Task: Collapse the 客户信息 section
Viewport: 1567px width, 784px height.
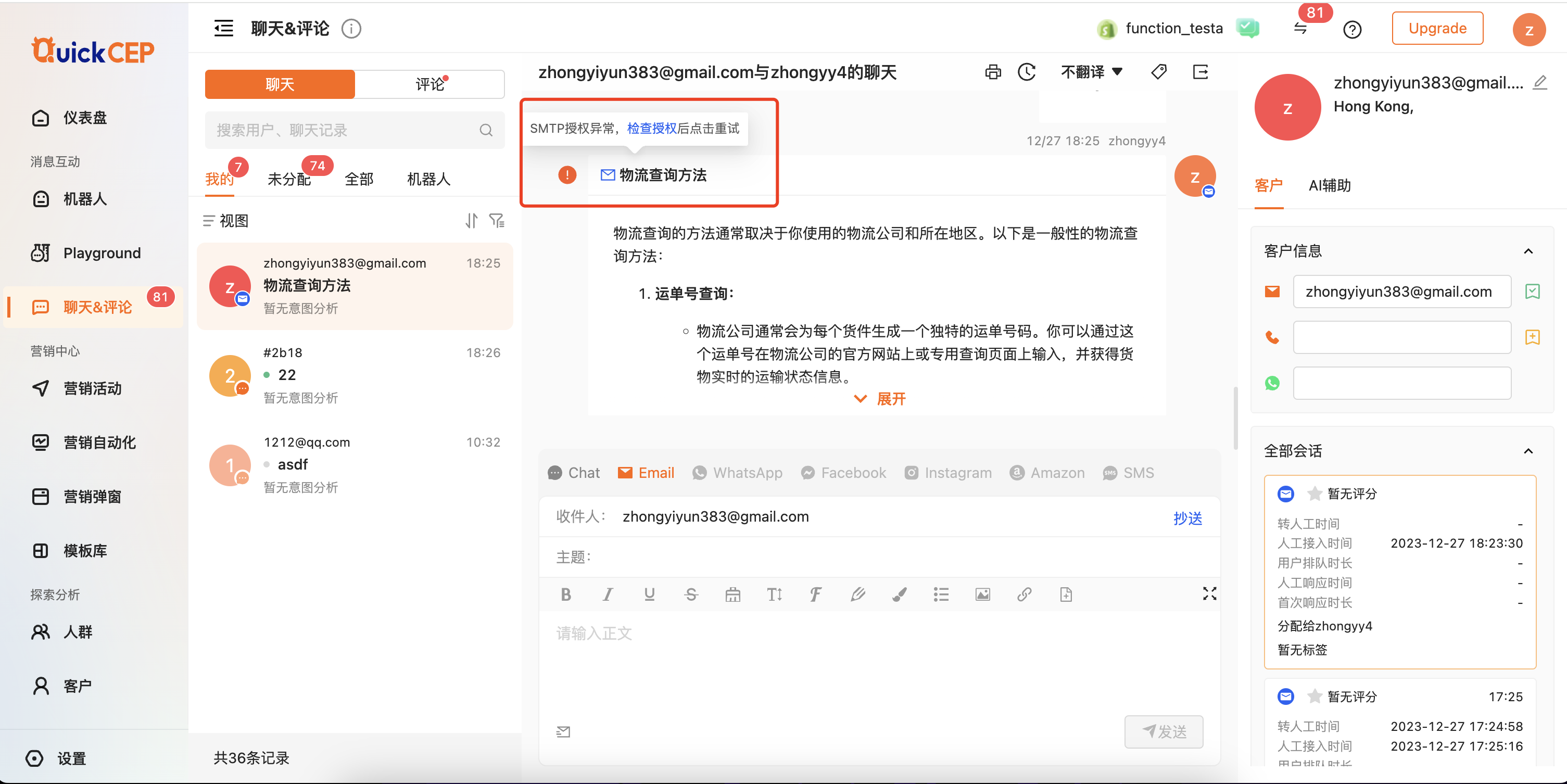Action: click(1527, 251)
